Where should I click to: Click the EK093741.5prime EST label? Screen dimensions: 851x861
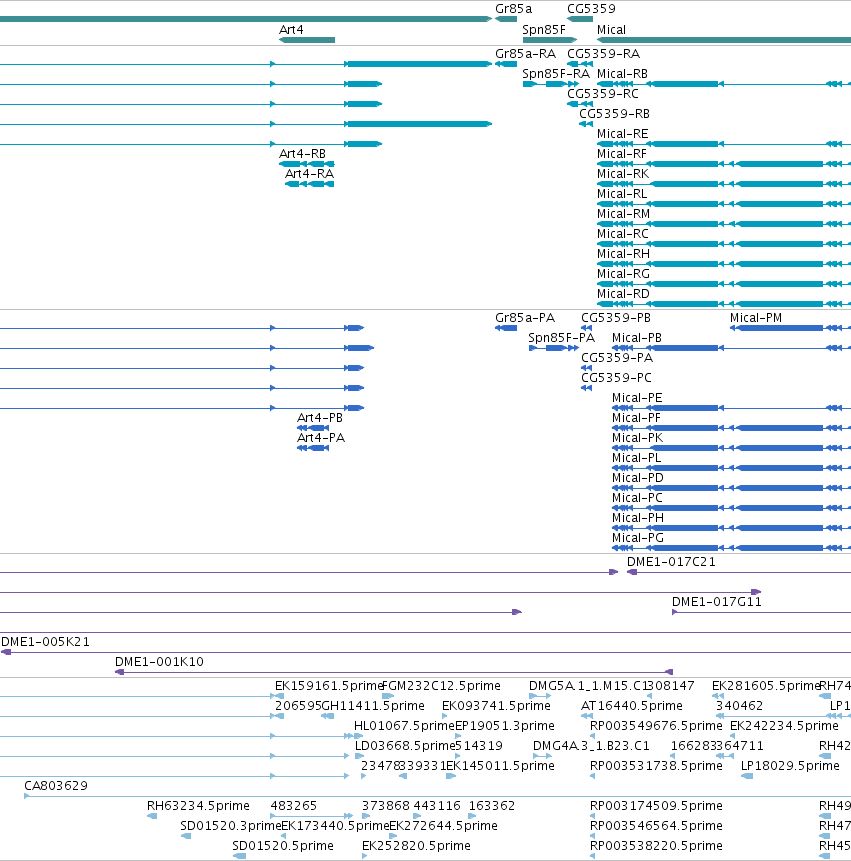496,706
